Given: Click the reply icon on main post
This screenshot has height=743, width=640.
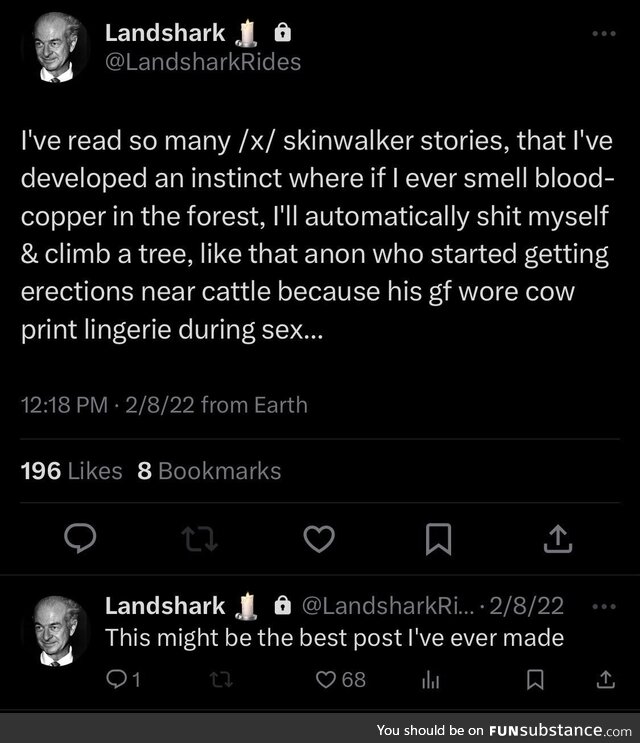Looking at the screenshot, I should coord(79,539).
